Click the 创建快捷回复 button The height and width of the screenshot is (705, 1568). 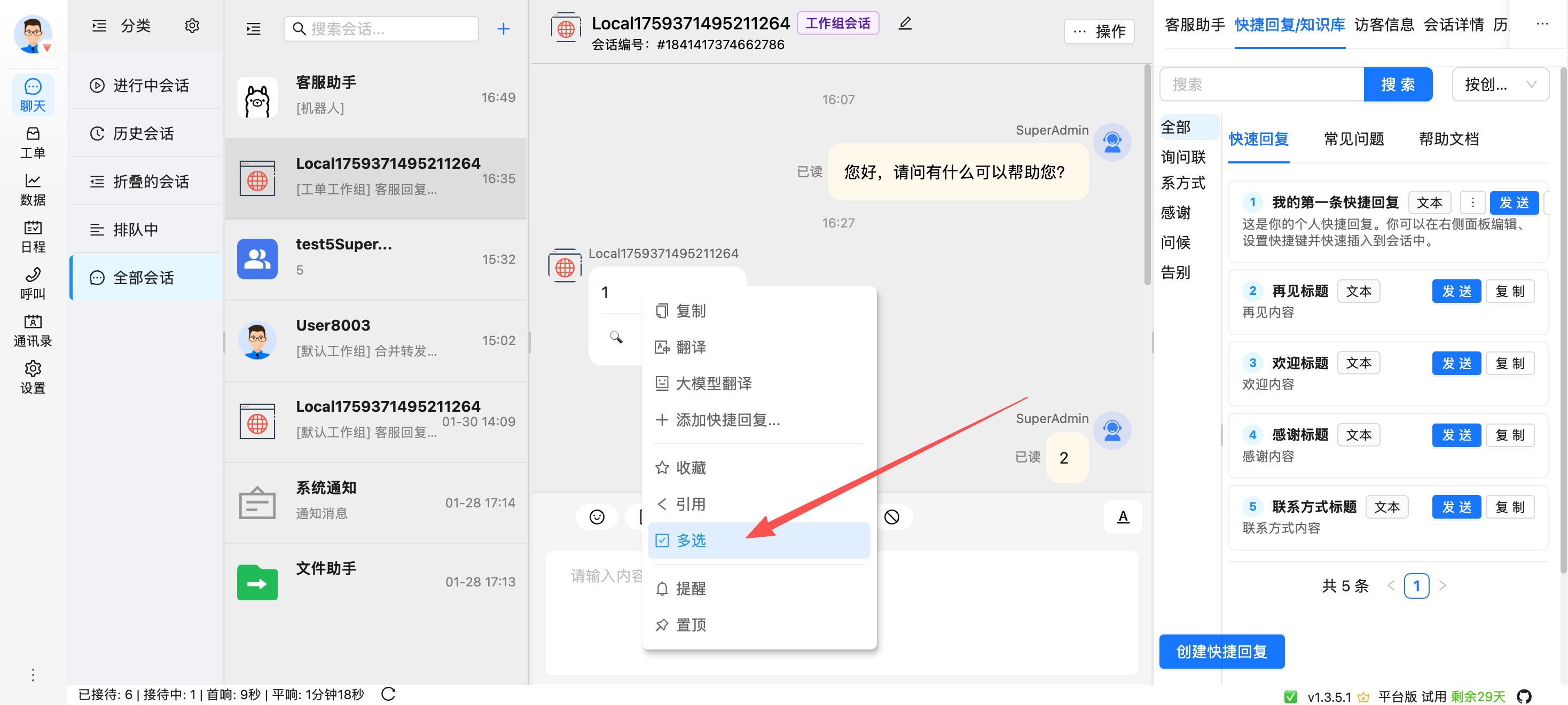click(1221, 652)
